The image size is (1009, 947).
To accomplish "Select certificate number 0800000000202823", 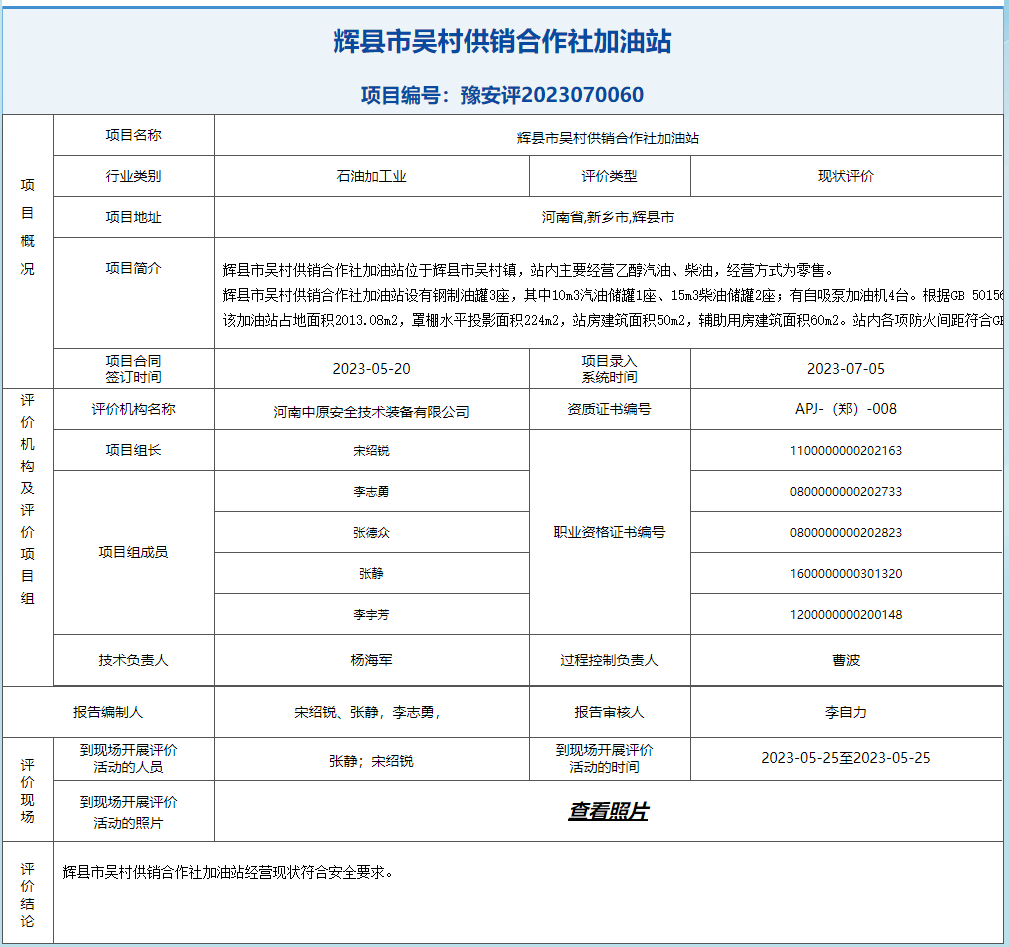I will [846, 533].
